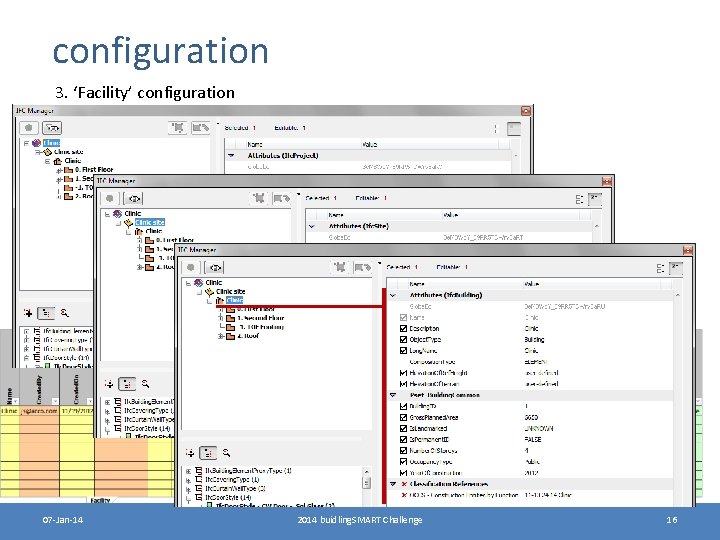Click the magnifier search icon in front window

[226, 453]
